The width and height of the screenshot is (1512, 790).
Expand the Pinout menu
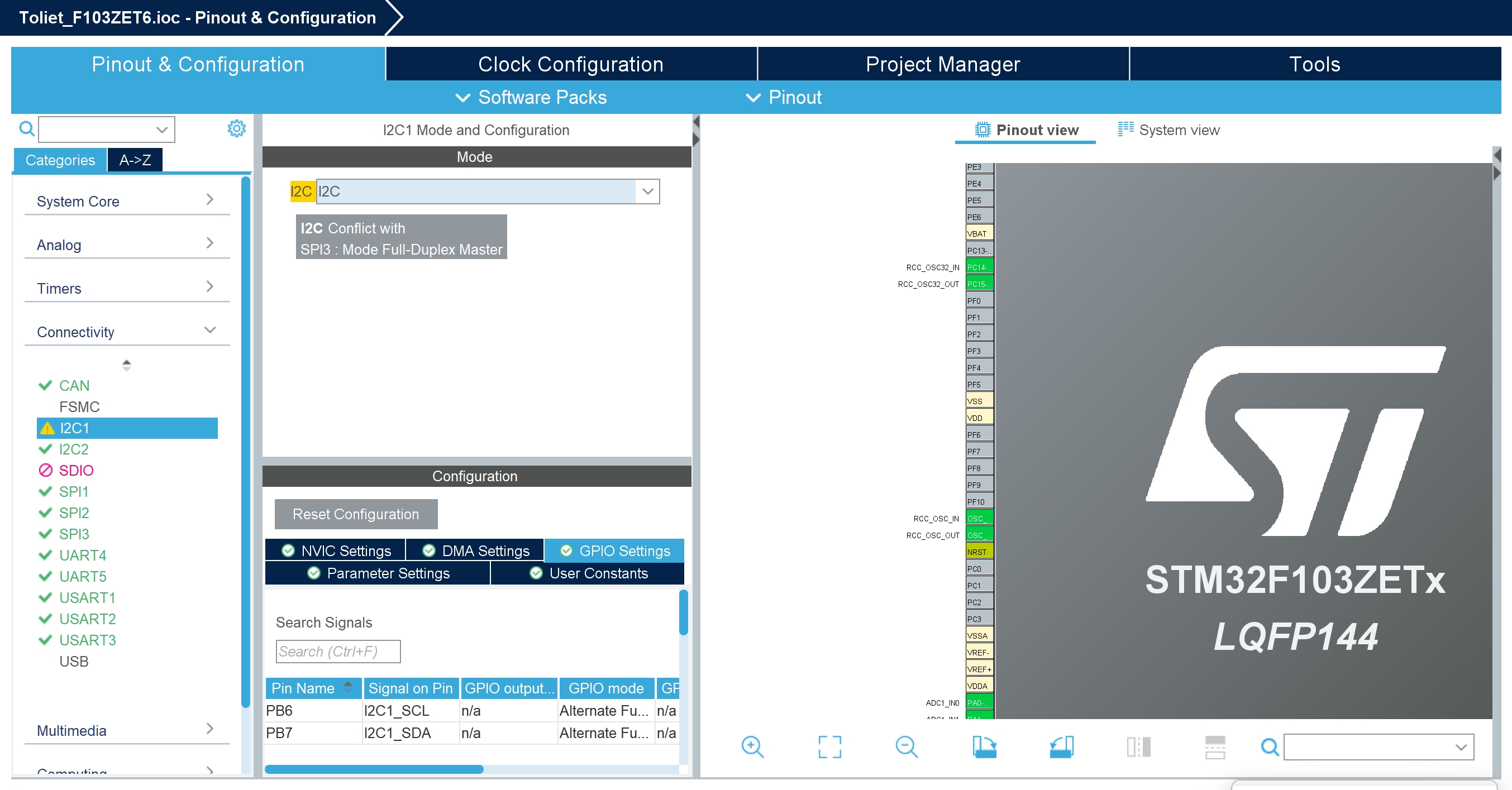(x=784, y=97)
